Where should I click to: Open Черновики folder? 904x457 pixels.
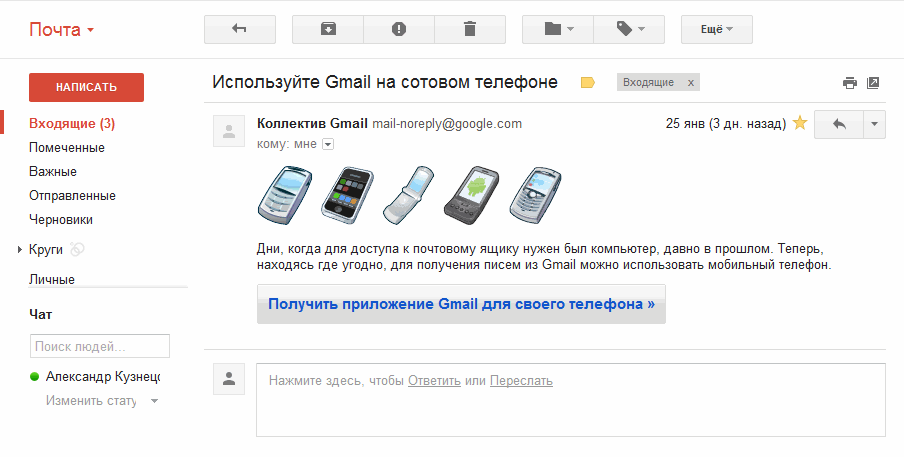coord(61,220)
